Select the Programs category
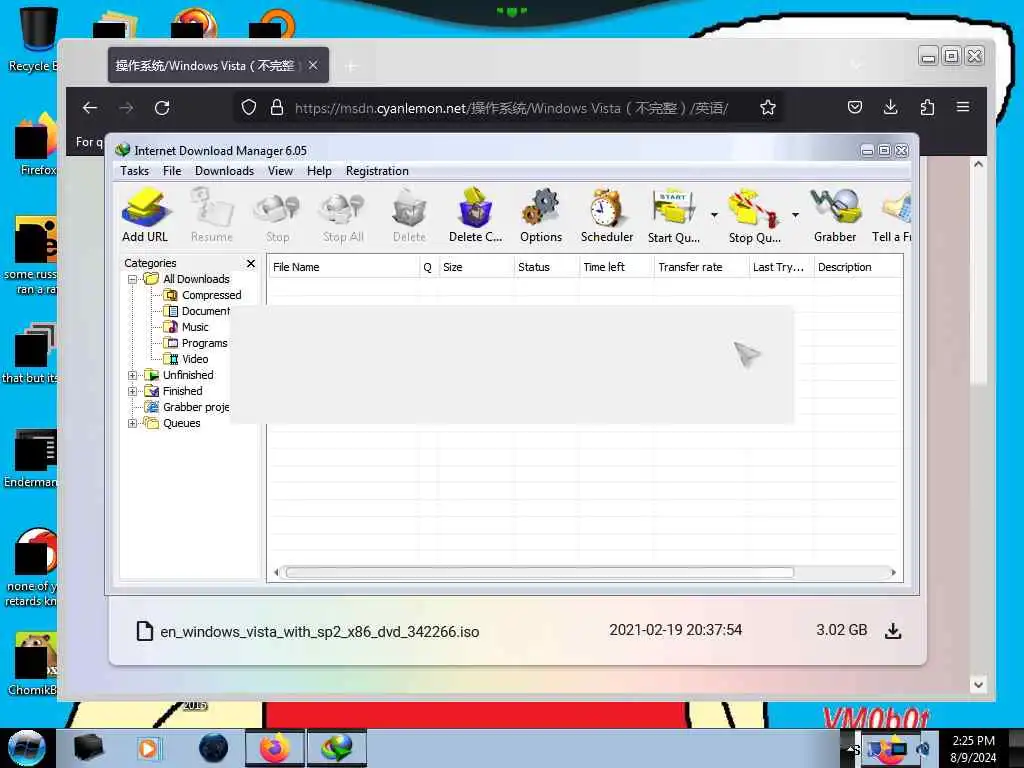 [x=204, y=343]
